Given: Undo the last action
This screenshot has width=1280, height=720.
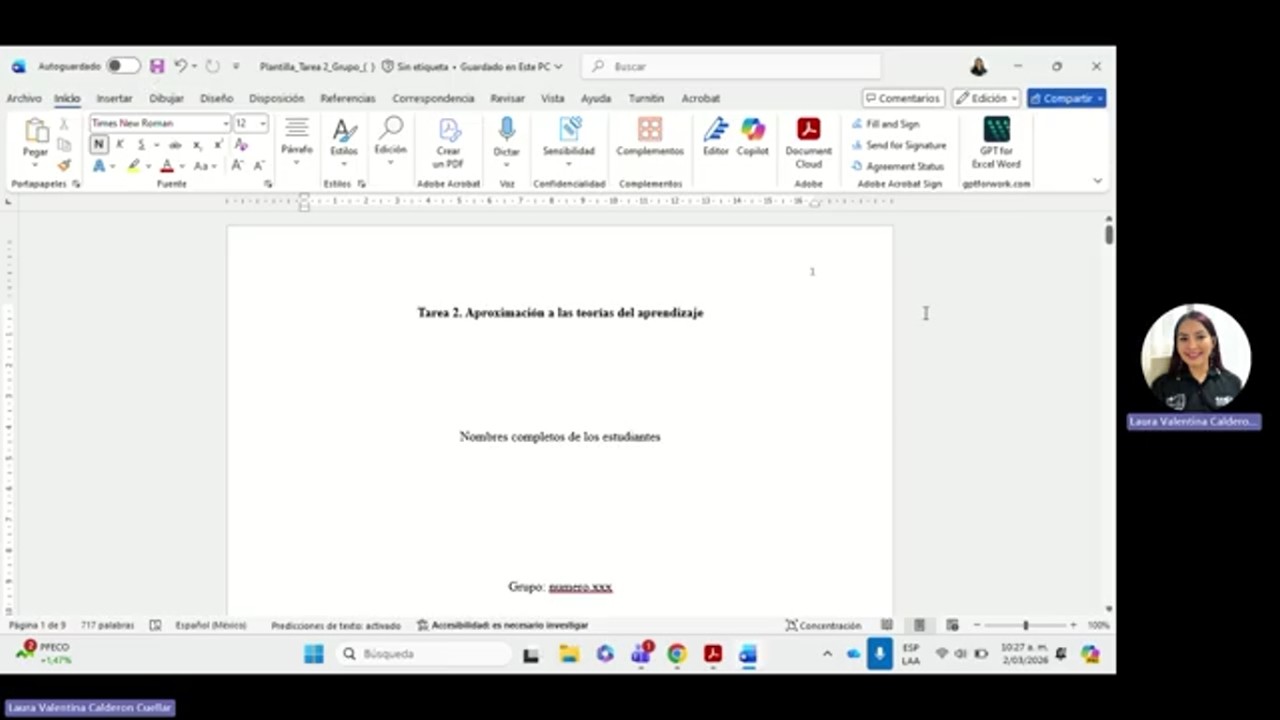Looking at the screenshot, I should click(180, 66).
